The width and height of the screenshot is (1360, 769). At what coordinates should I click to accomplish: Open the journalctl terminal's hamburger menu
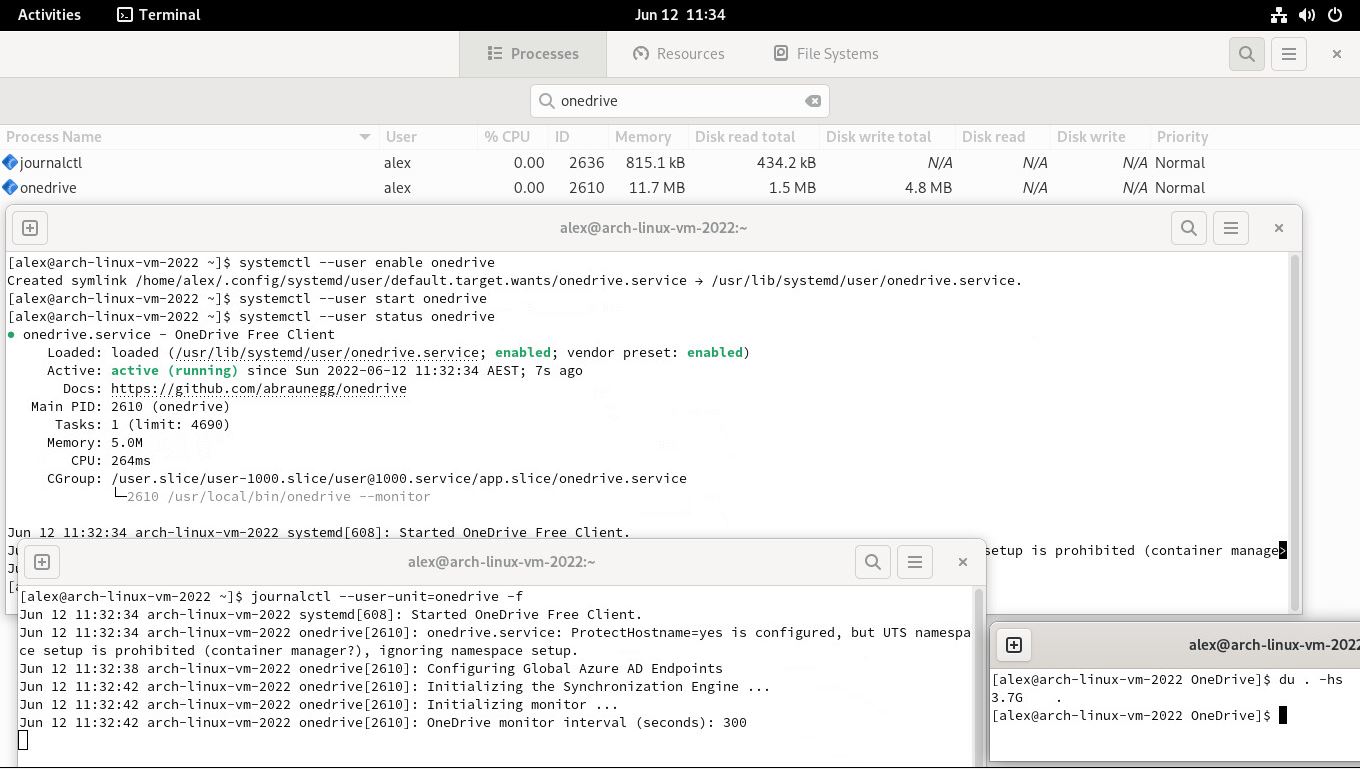coord(915,561)
